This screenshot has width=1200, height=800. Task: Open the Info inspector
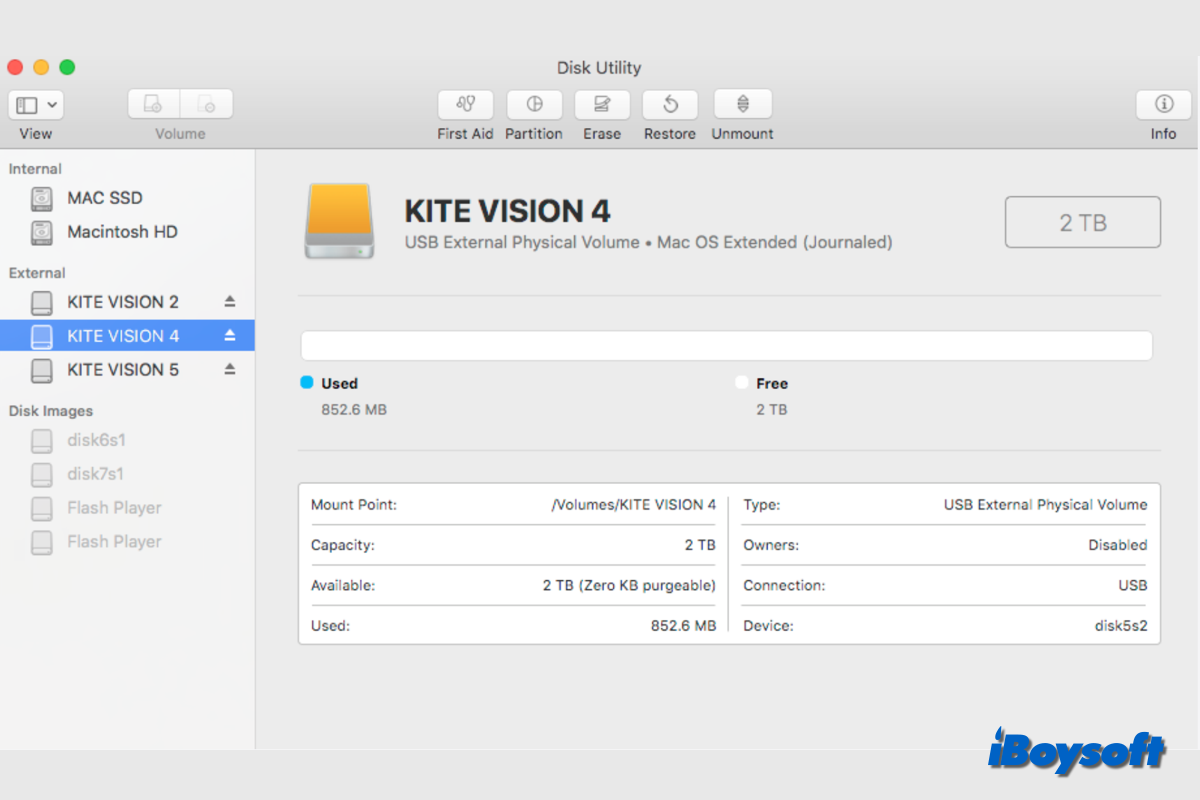point(1163,105)
